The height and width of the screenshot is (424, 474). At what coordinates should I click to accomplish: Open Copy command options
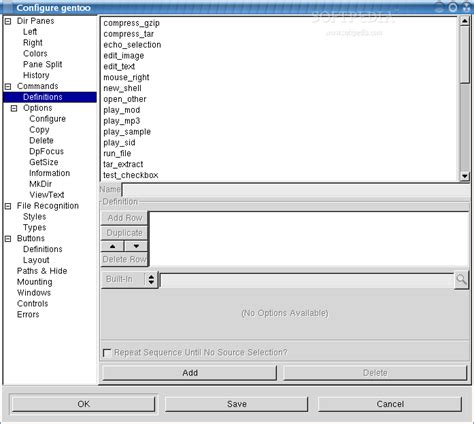[x=39, y=130]
